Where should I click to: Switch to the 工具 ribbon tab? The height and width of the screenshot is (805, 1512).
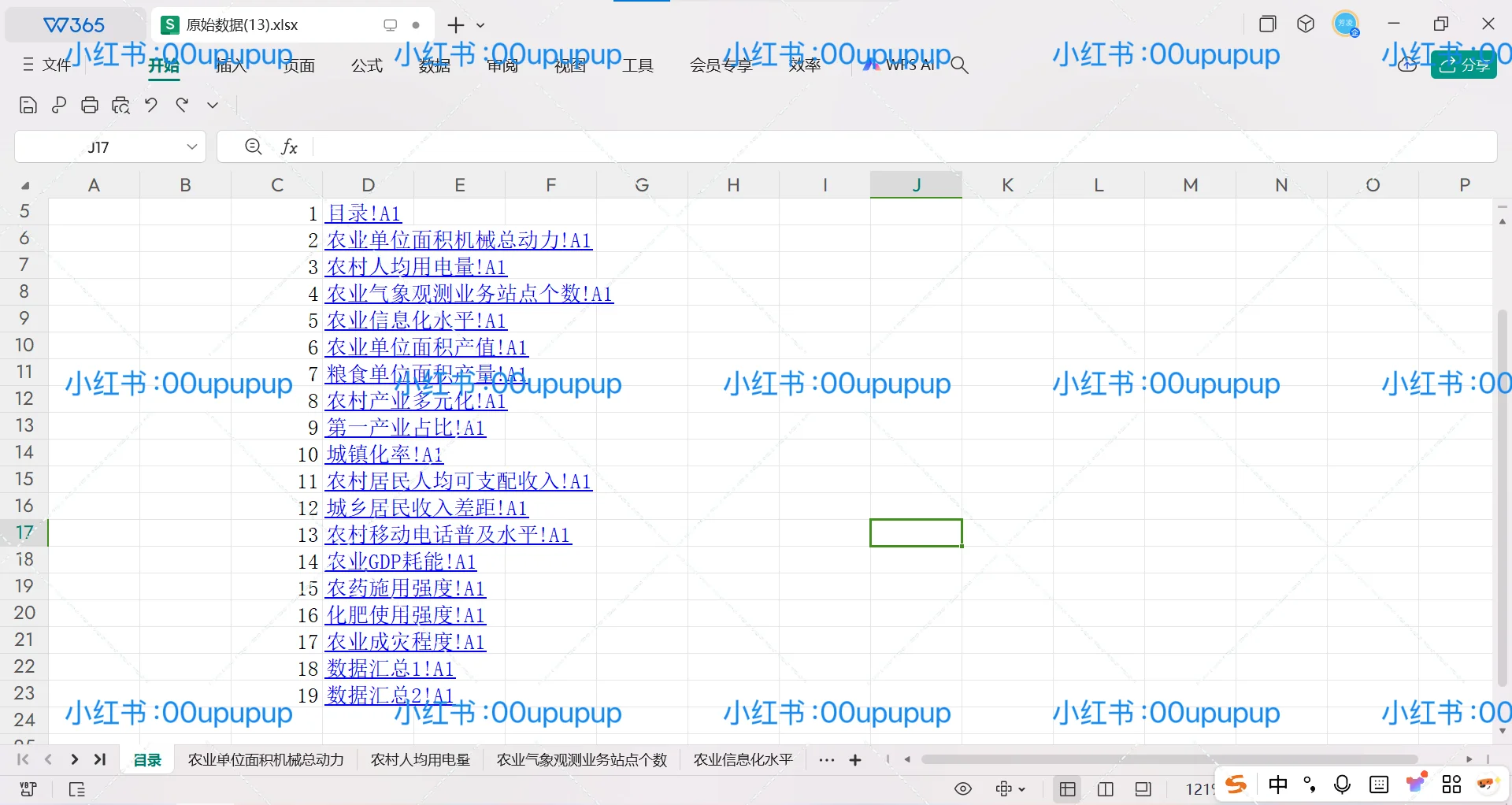[x=638, y=65]
